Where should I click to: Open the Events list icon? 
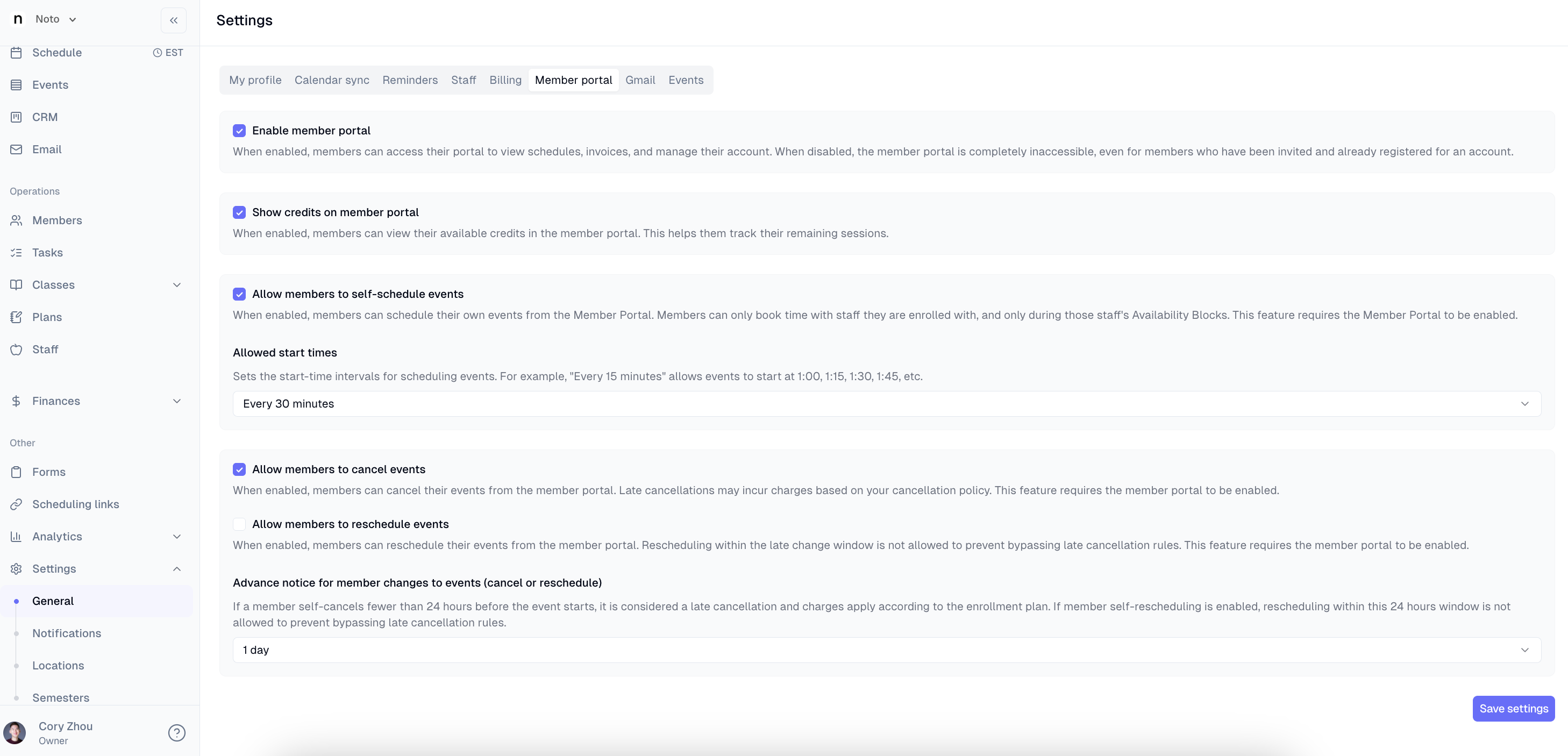[x=17, y=84]
